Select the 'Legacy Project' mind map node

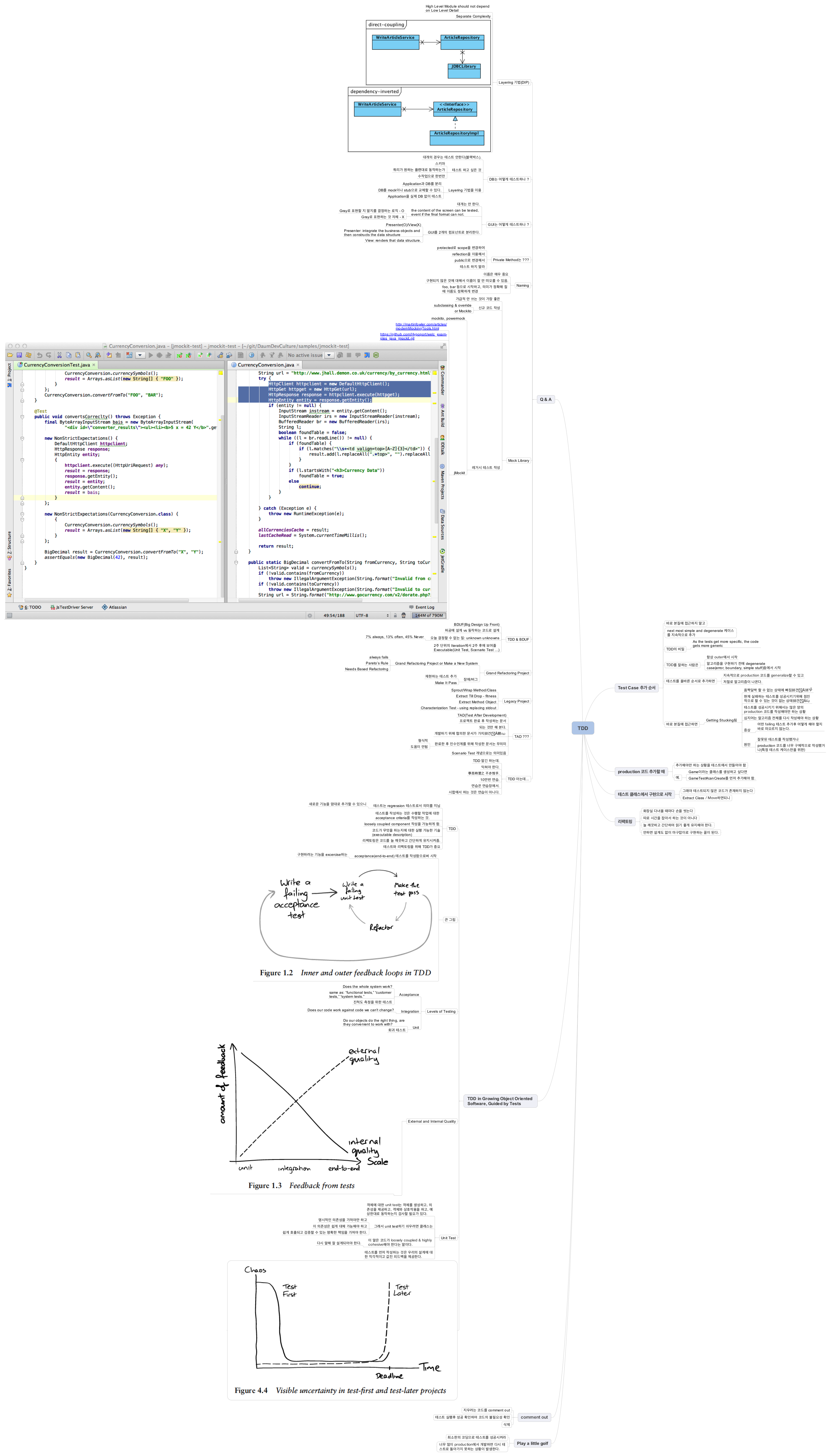(517, 702)
